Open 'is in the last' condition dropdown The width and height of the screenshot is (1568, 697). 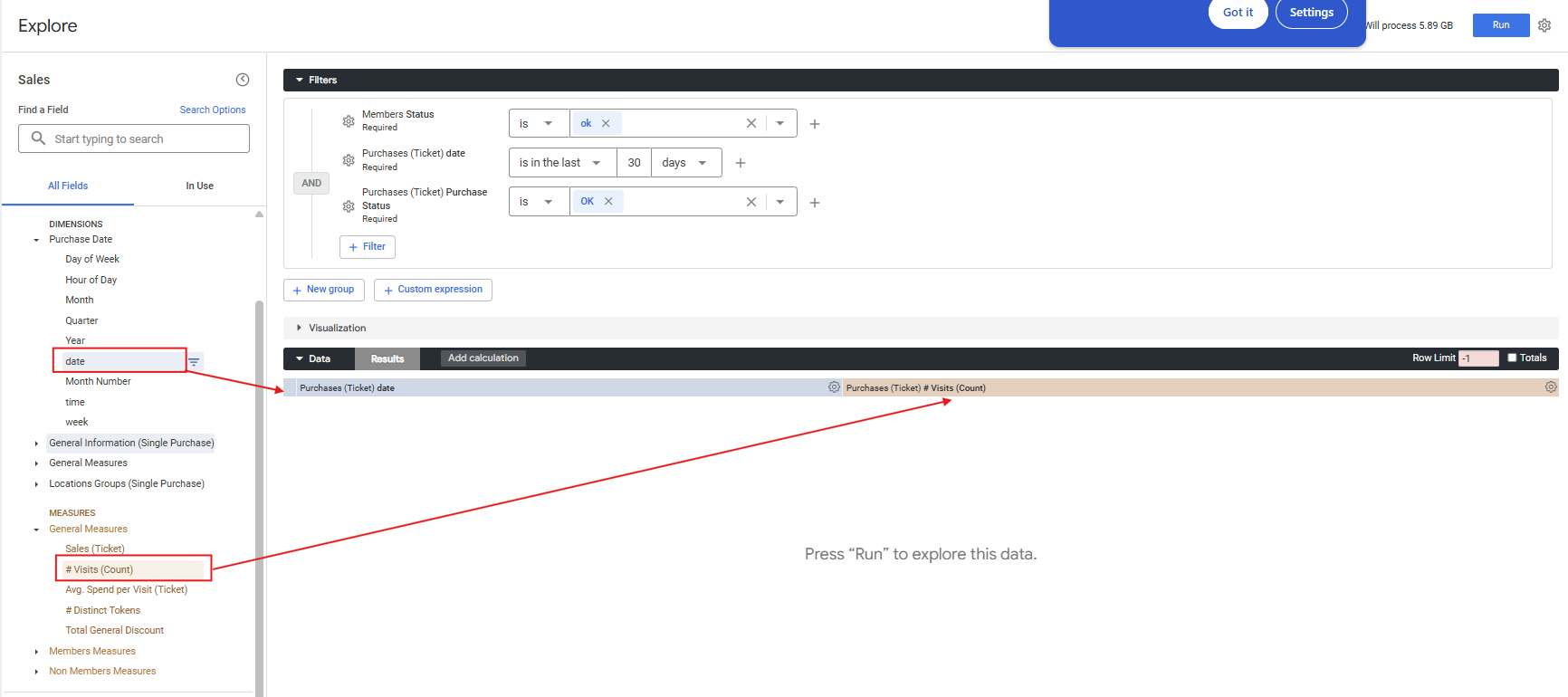point(562,163)
